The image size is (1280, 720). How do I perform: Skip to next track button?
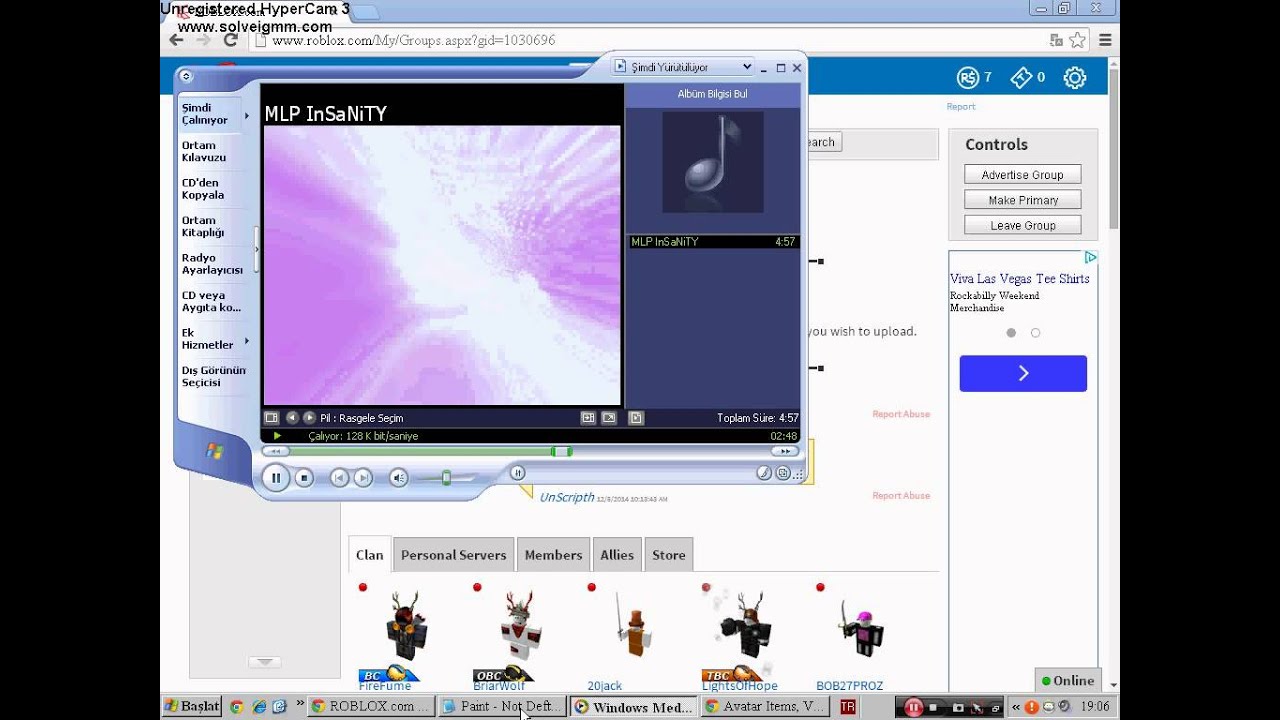(x=363, y=478)
